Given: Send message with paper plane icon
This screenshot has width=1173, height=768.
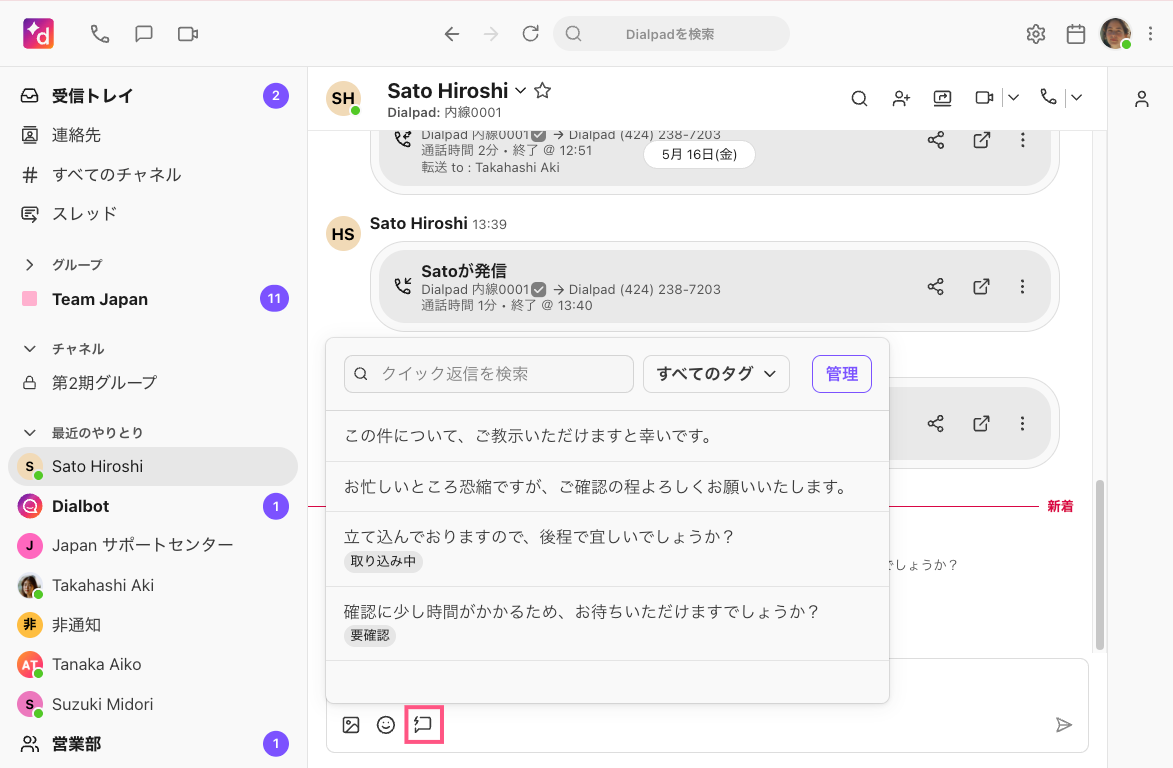Looking at the screenshot, I should click(x=1064, y=725).
